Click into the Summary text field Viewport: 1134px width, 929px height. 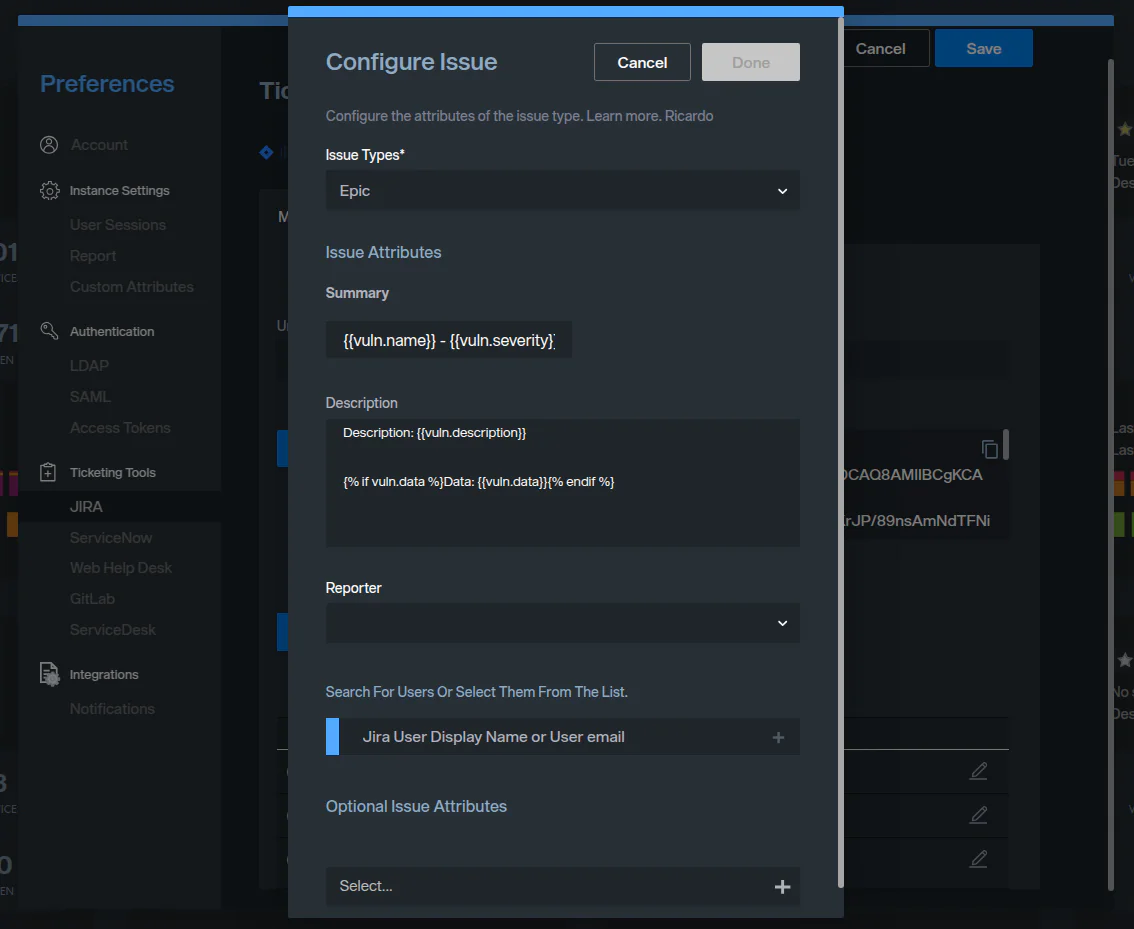pyautogui.click(x=448, y=341)
